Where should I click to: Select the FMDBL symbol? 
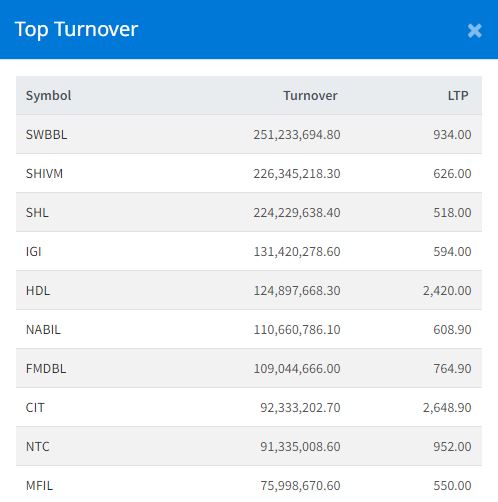pos(46,369)
